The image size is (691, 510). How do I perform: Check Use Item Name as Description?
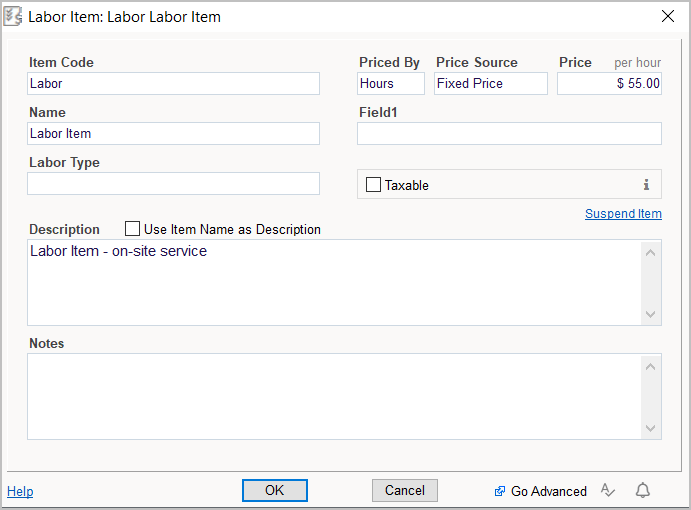133,229
